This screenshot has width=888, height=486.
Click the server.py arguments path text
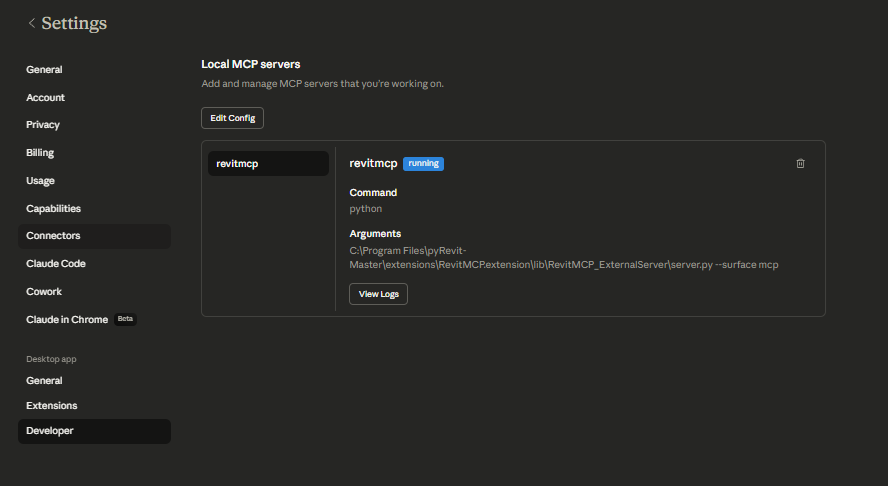tap(563, 258)
